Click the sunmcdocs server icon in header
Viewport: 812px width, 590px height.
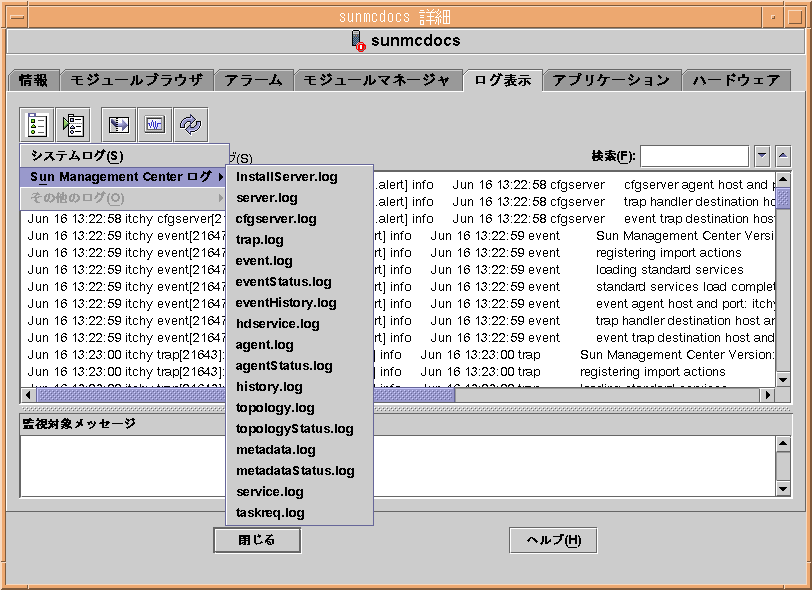coord(358,41)
